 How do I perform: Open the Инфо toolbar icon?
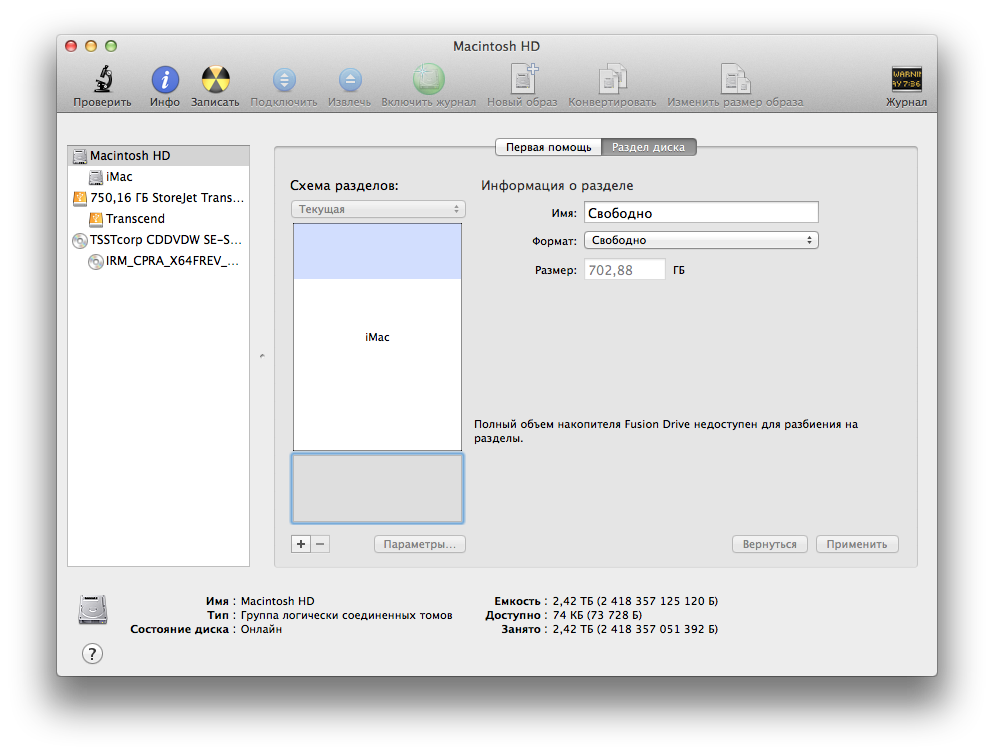165,80
